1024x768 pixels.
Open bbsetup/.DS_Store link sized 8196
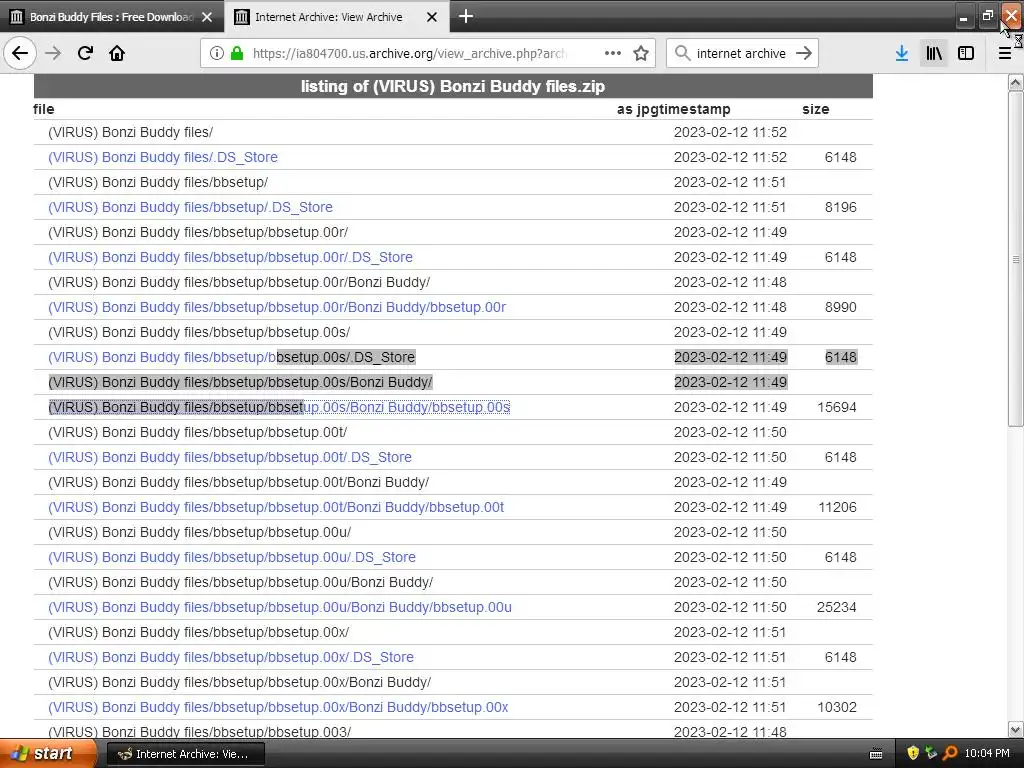click(x=190, y=207)
